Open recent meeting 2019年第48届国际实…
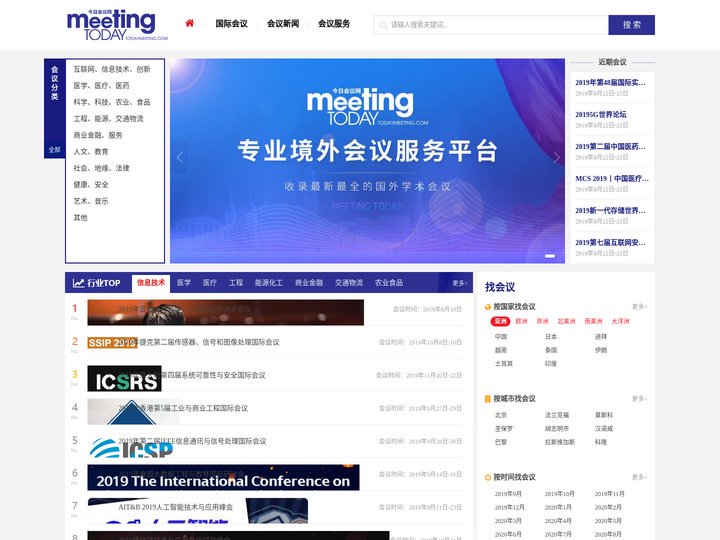This screenshot has height=540, width=720. [610, 83]
